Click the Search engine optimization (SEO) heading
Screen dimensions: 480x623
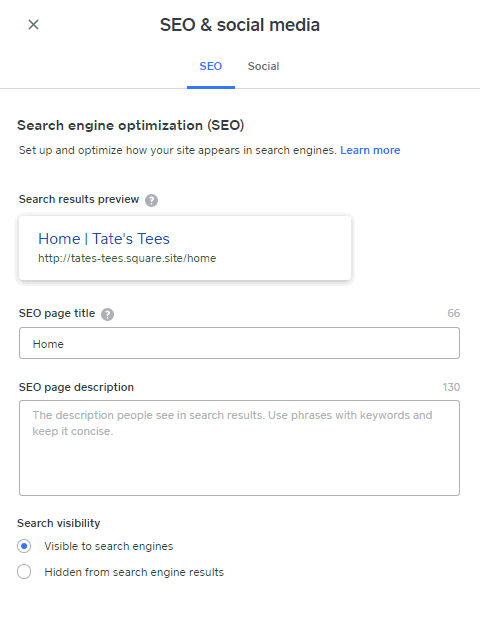point(131,126)
